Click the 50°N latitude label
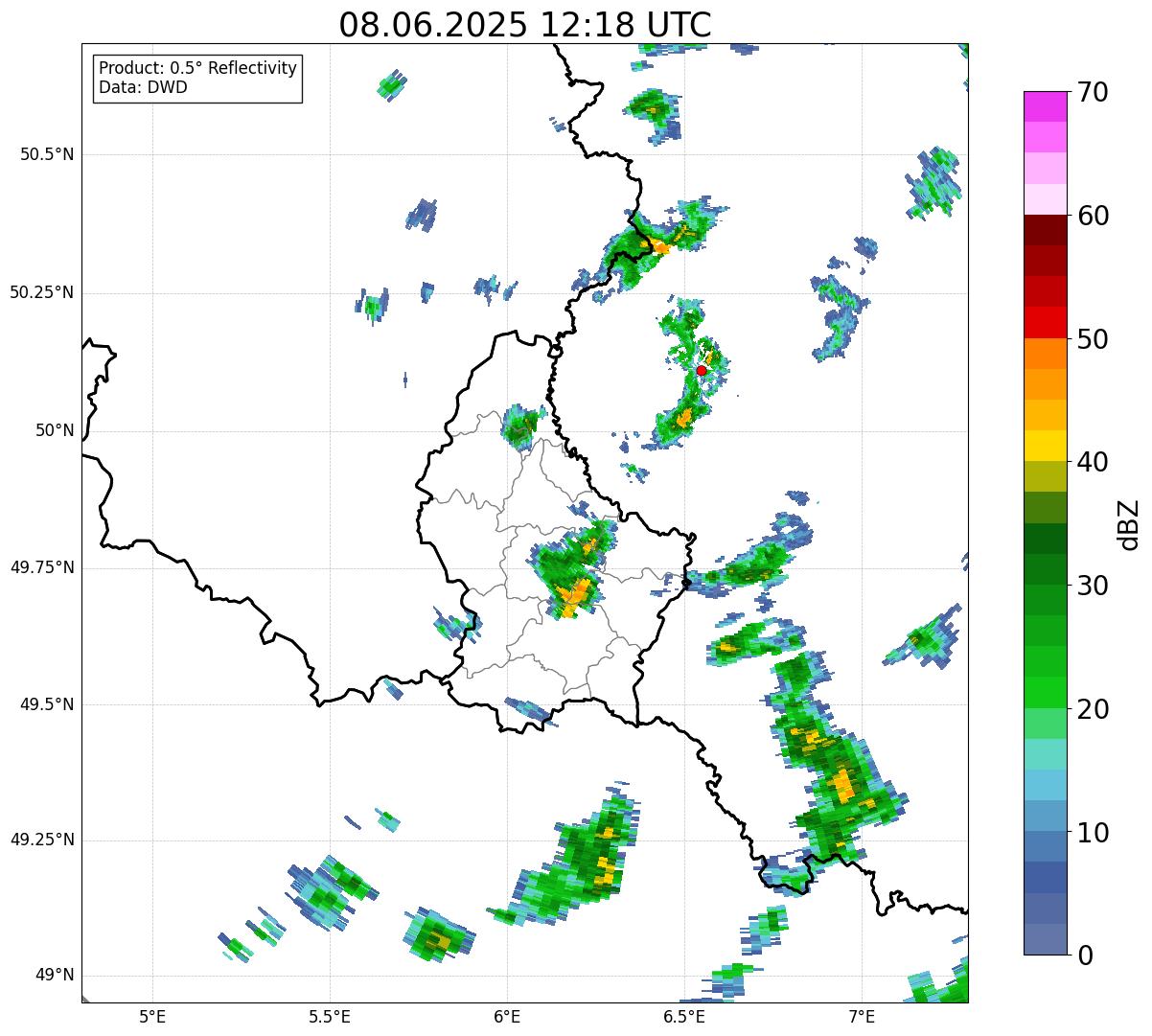The width and height of the screenshot is (1152, 1036). (55, 430)
